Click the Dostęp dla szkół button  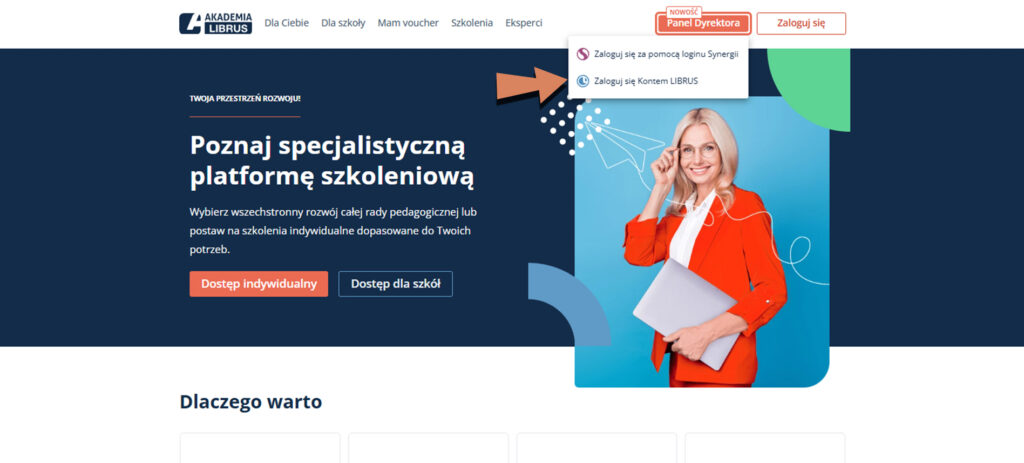pos(395,284)
